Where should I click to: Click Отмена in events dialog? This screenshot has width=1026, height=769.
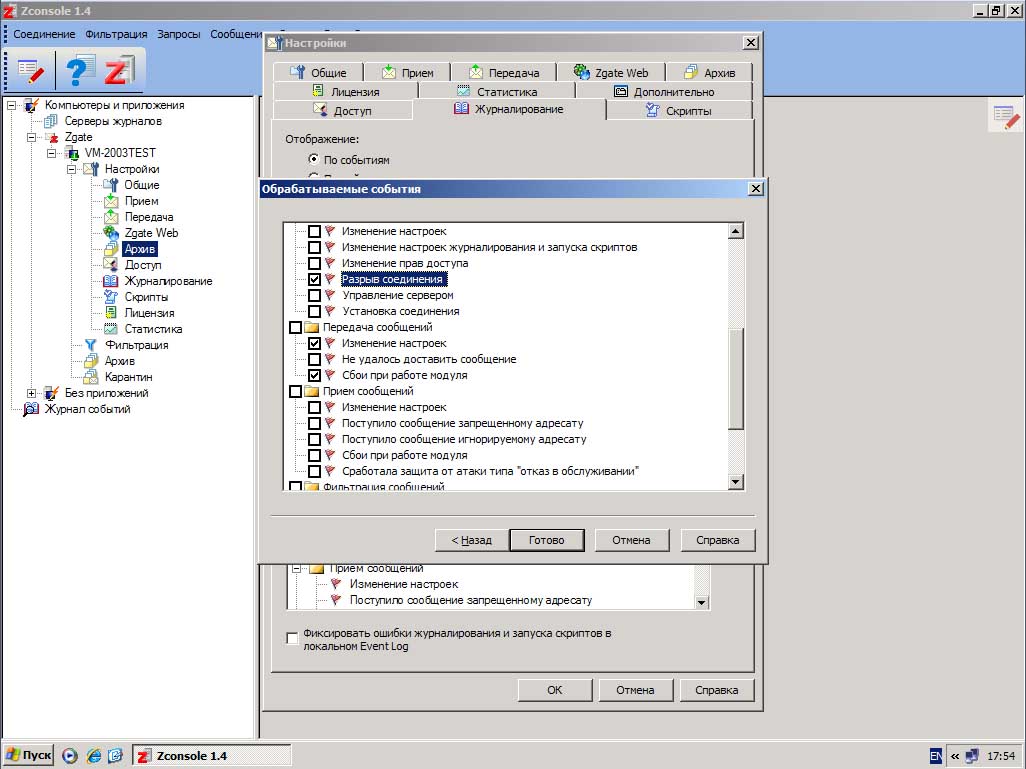pos(631,540)
